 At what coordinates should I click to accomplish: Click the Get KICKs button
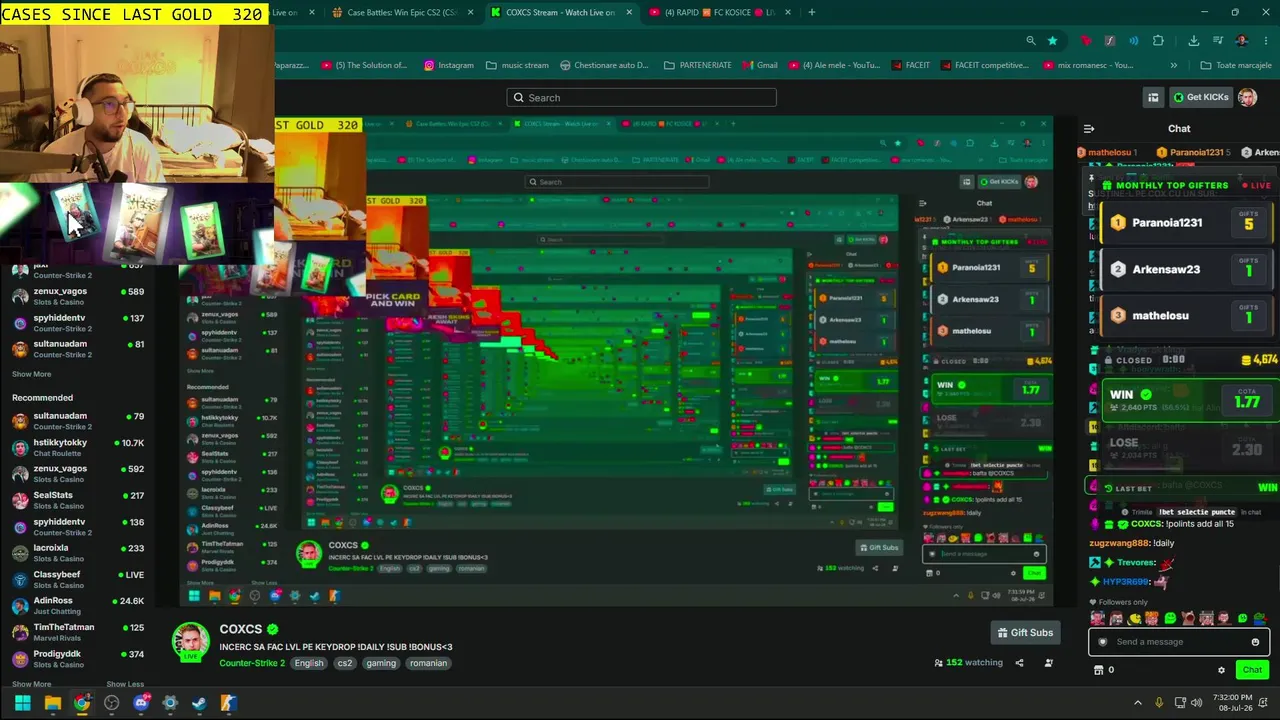[x=1199, y=97]
